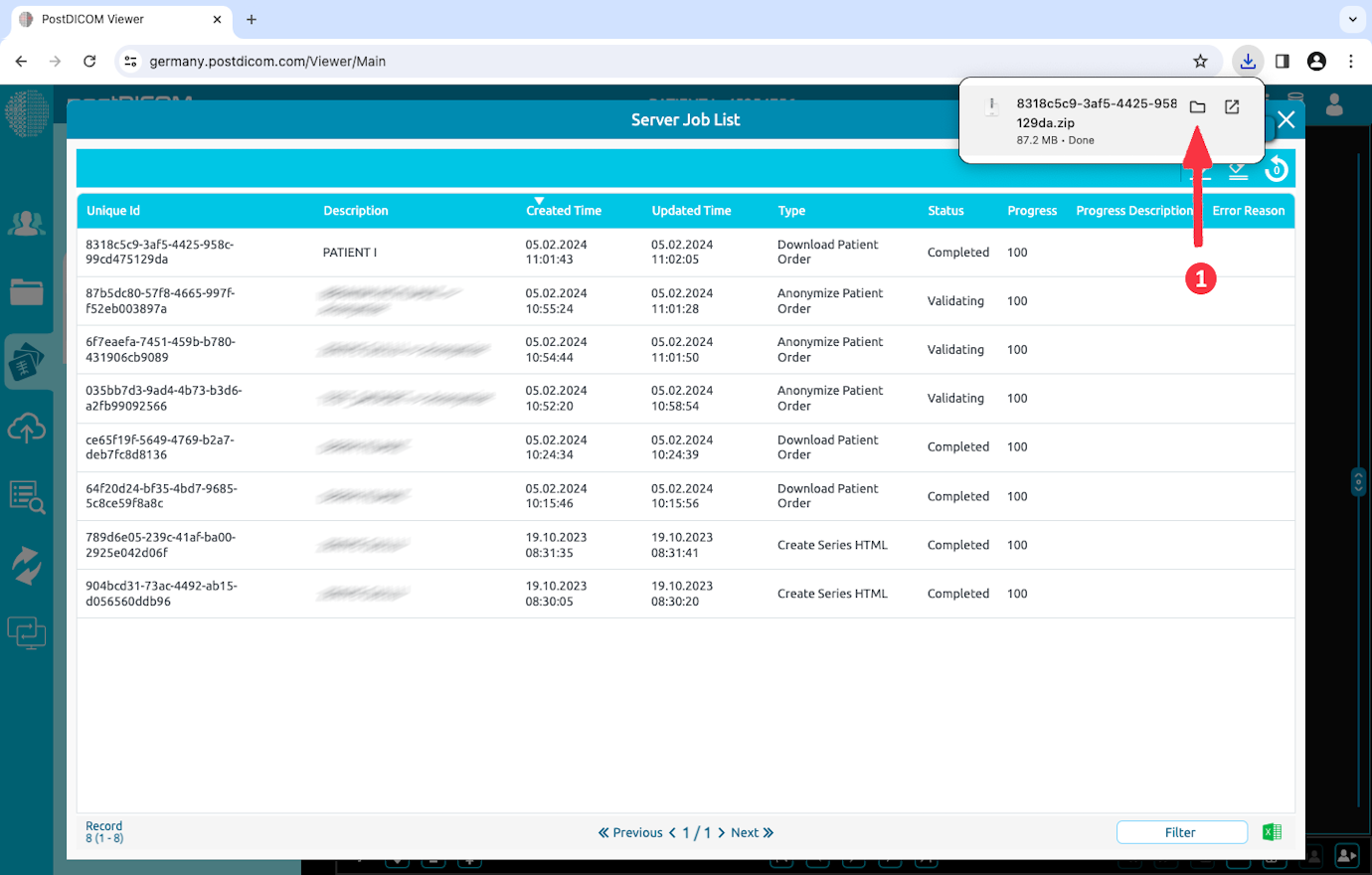This screenshot has height=875, width=1372.
Task: Open the Chrome downloads toolbar icon
Action: (1247, 62)
